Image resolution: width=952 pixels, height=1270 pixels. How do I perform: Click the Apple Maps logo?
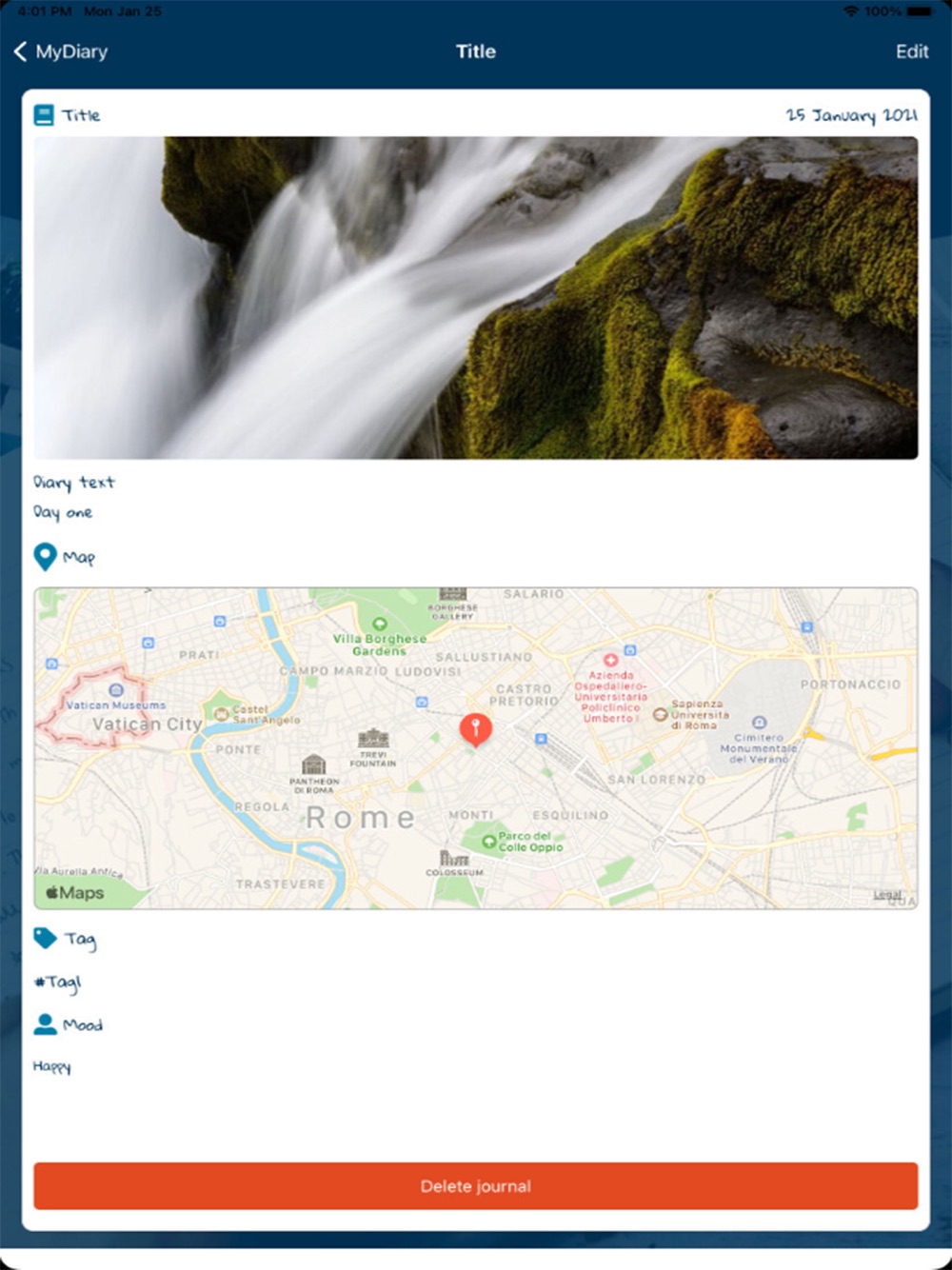pos(75,892)
